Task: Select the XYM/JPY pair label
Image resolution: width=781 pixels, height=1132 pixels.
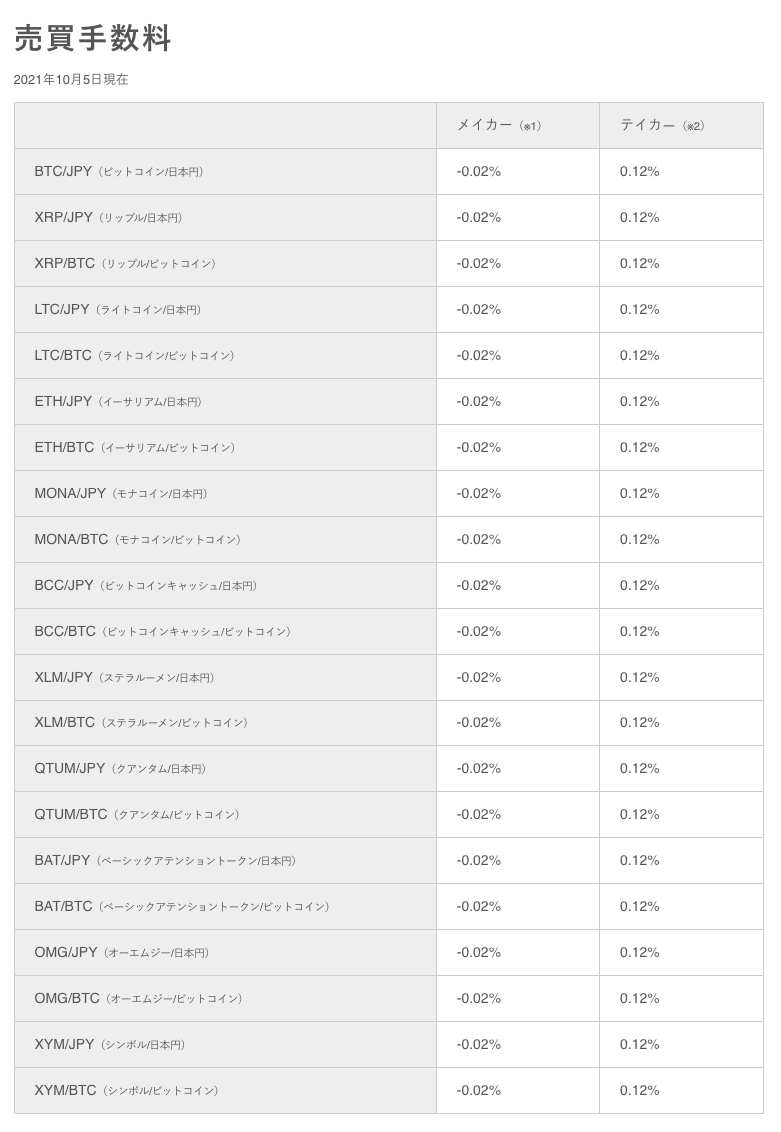Action: (x=110, y=1045)
